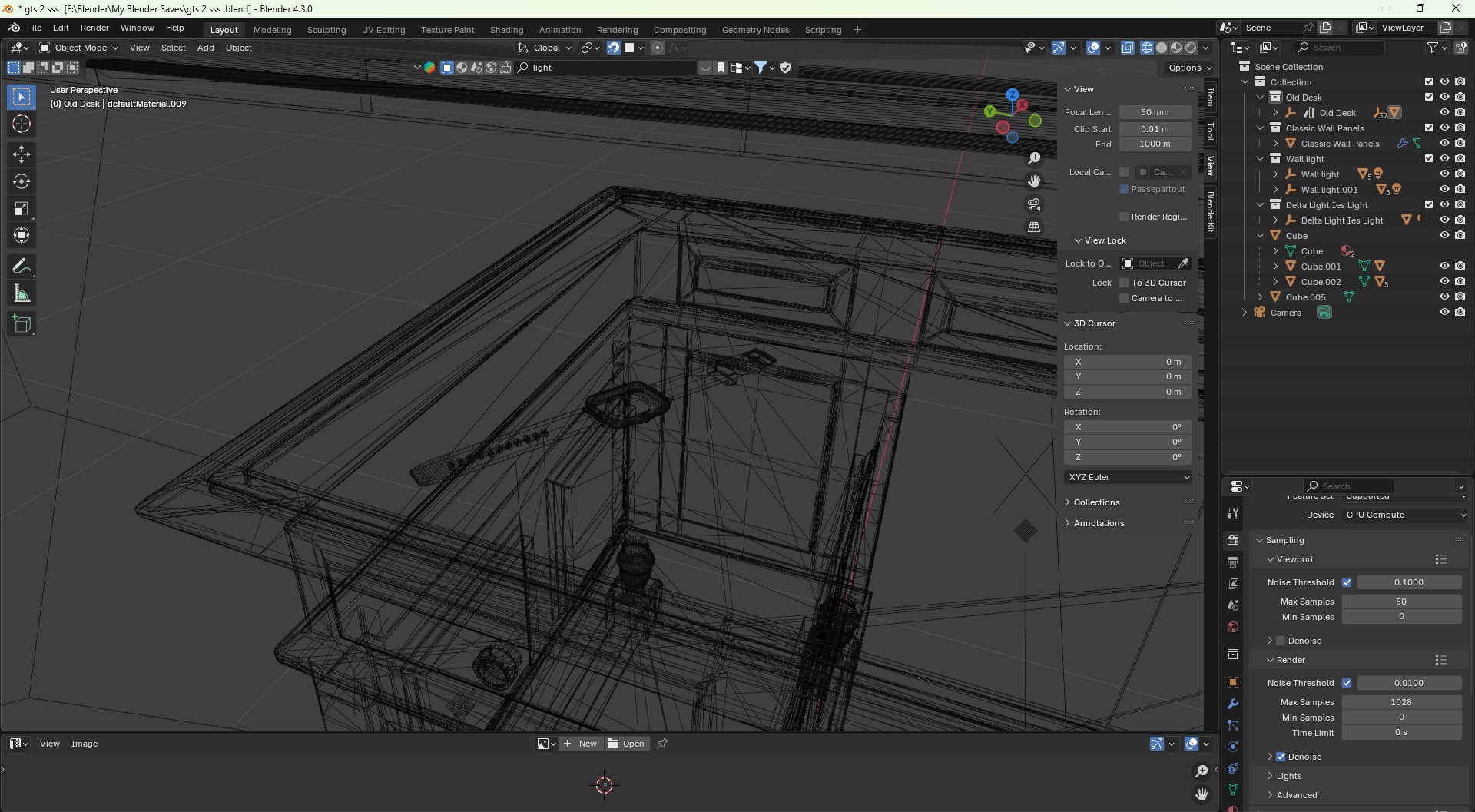The height and width of the screenshot is (812, 1475).
Task: Select the Cursor tool in toolbar
Action: click(22, 124)
